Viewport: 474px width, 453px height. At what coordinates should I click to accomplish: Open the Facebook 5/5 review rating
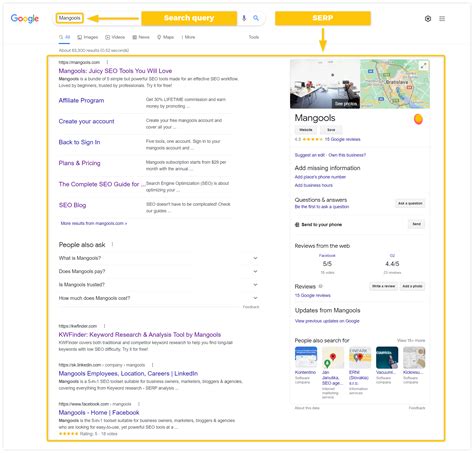327,264
